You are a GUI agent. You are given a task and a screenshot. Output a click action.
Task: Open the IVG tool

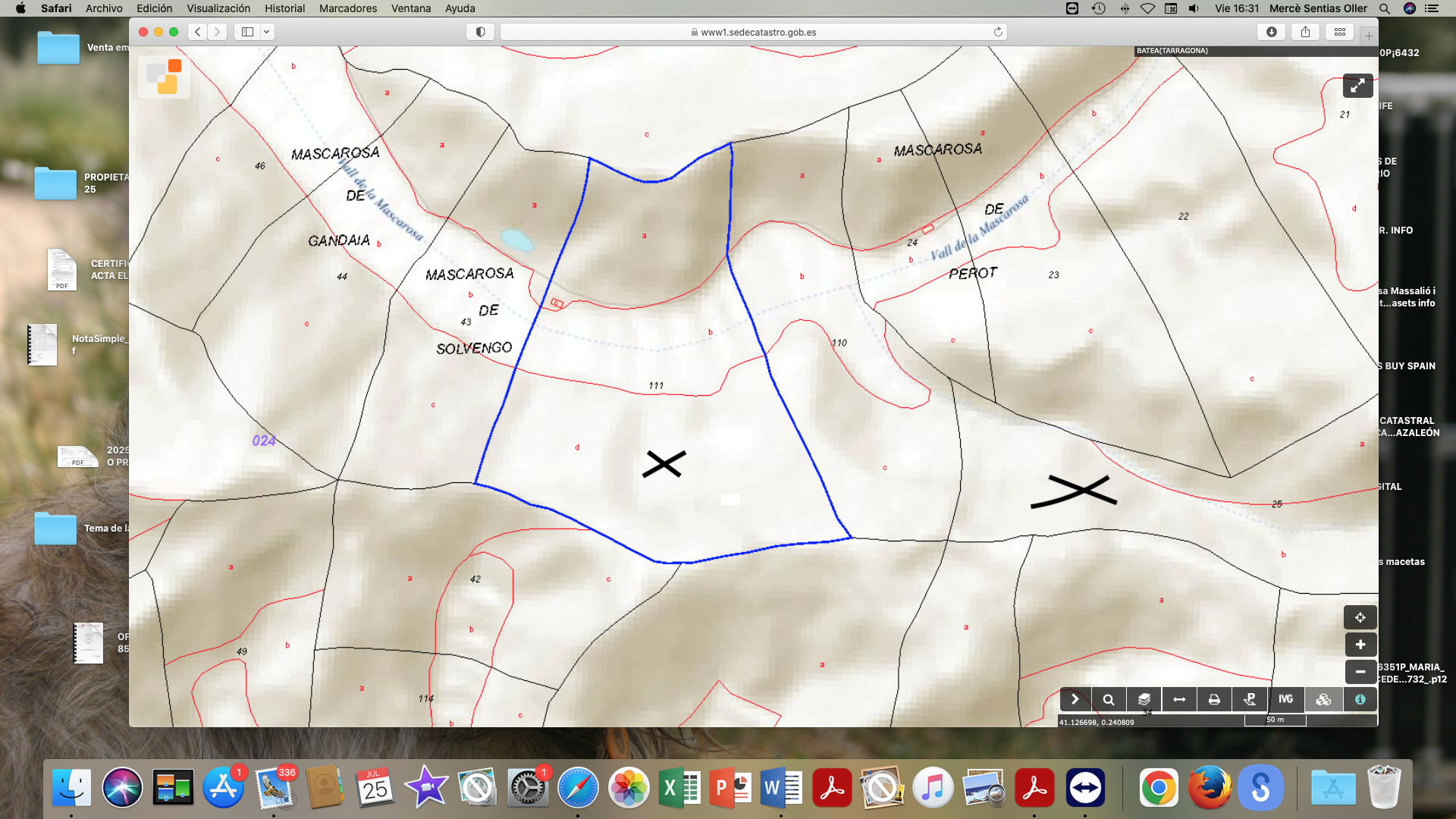(x=1285, y=699)
